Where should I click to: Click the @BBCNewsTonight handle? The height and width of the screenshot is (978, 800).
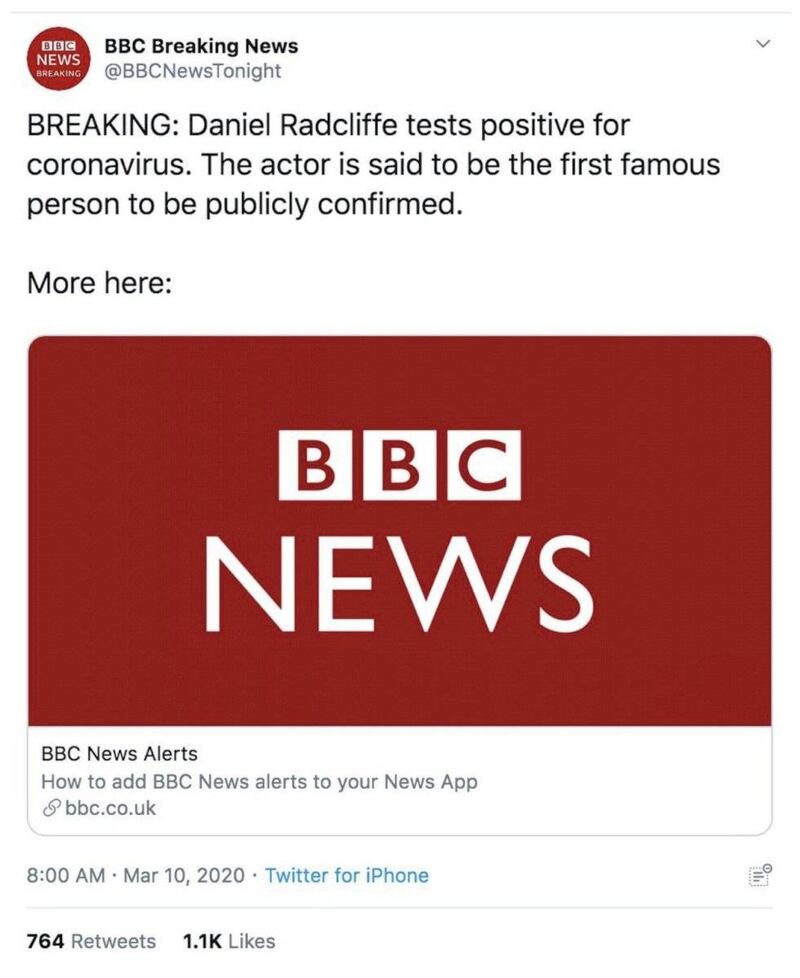193,71
